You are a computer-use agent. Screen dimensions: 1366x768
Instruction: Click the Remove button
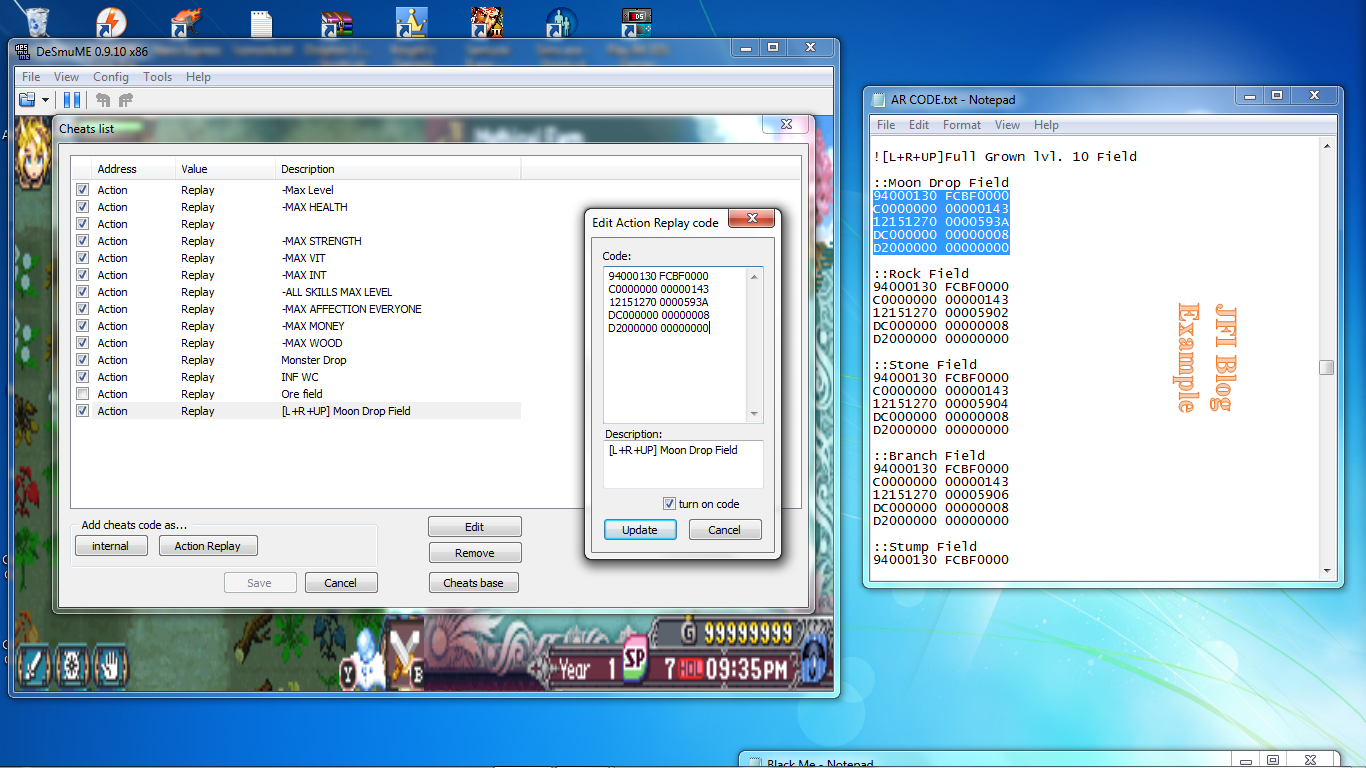pyautogui.click(x=475, y=553)
